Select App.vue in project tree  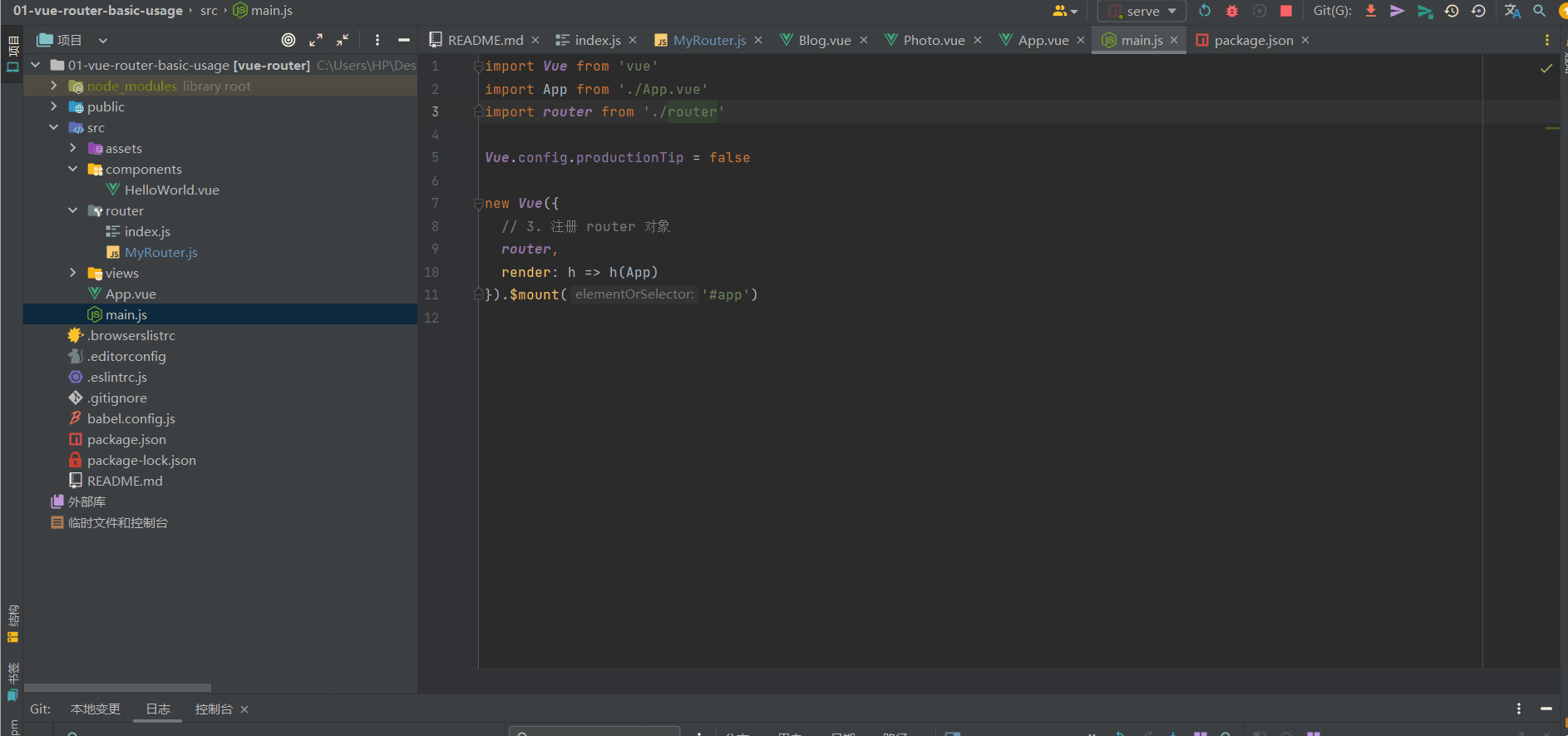pos(131,294)
